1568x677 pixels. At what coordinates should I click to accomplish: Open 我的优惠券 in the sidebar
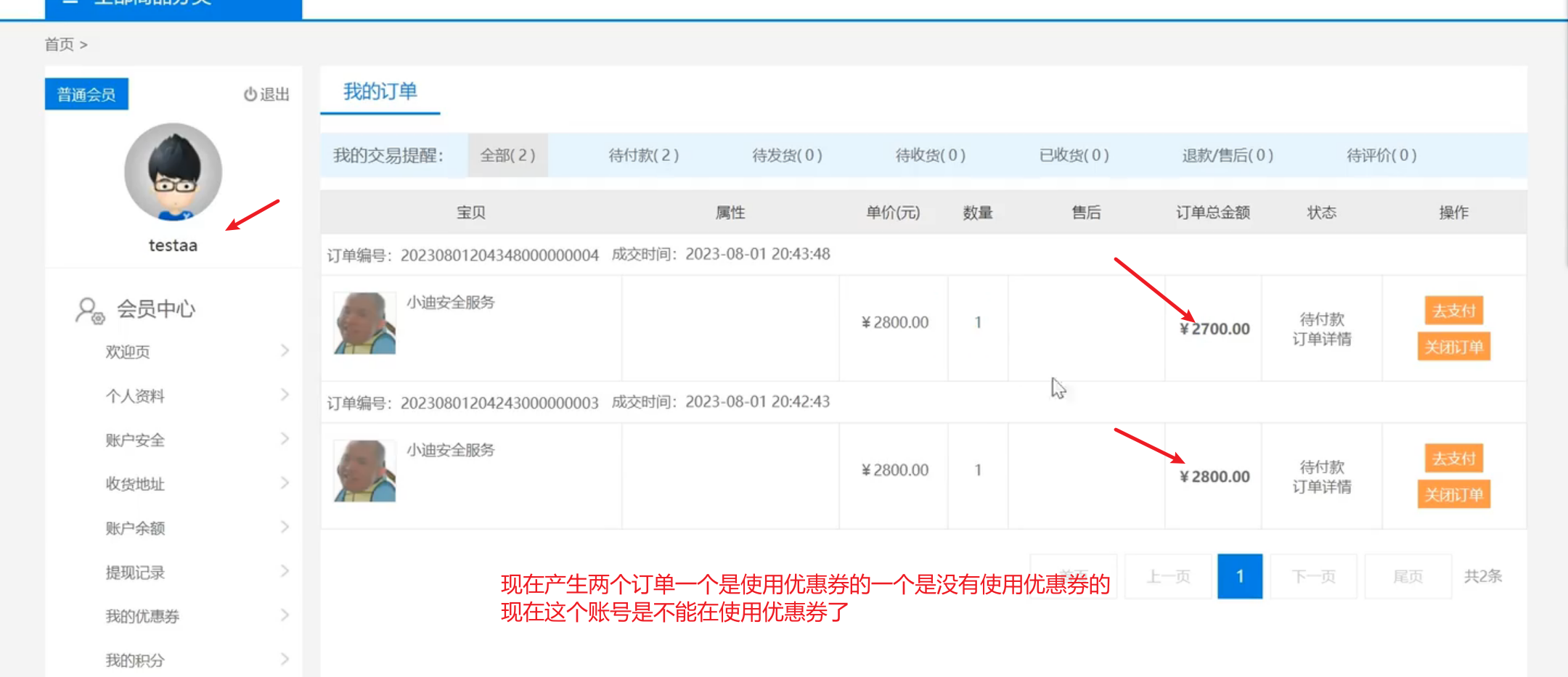point(142,616)
